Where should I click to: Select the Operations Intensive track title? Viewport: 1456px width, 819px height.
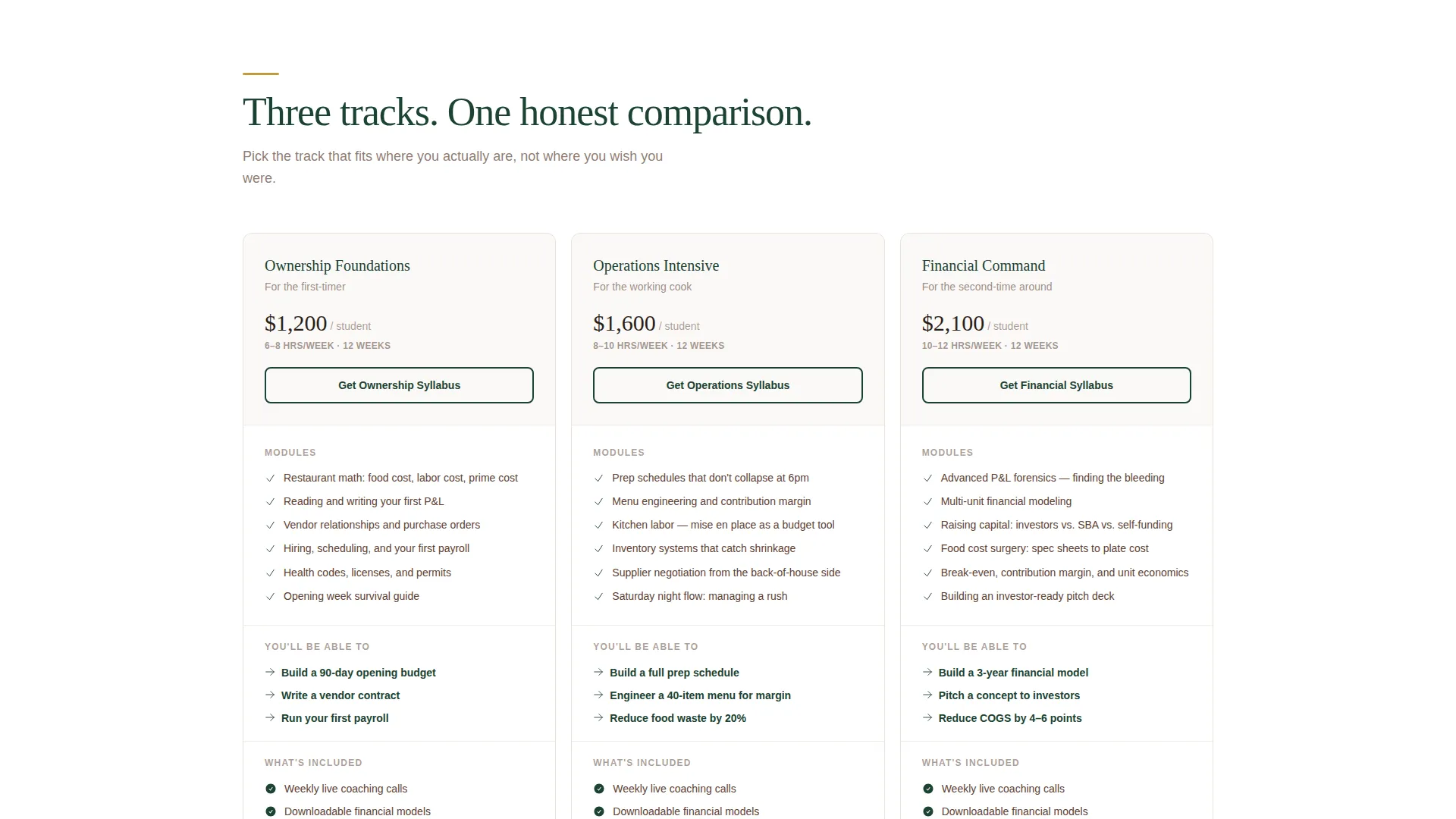(x=656, y=265)
